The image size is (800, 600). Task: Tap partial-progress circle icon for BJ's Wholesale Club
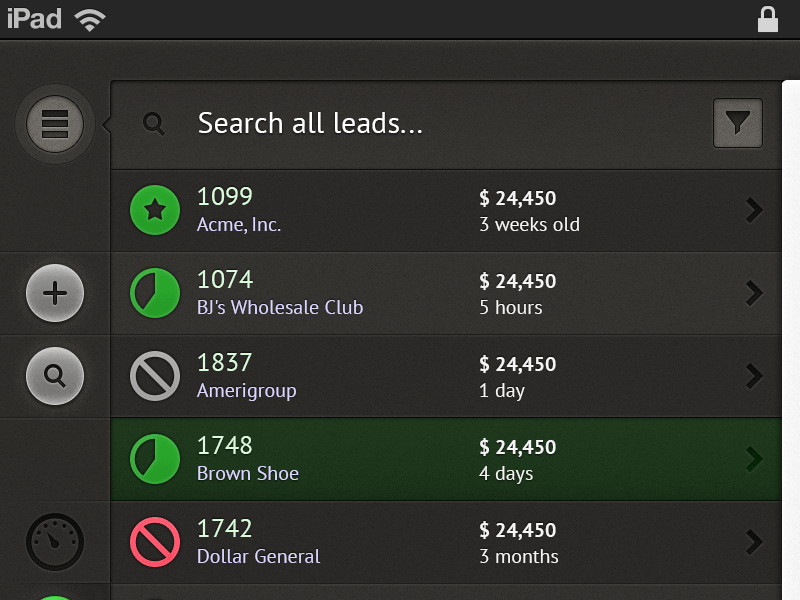point(155,293)
